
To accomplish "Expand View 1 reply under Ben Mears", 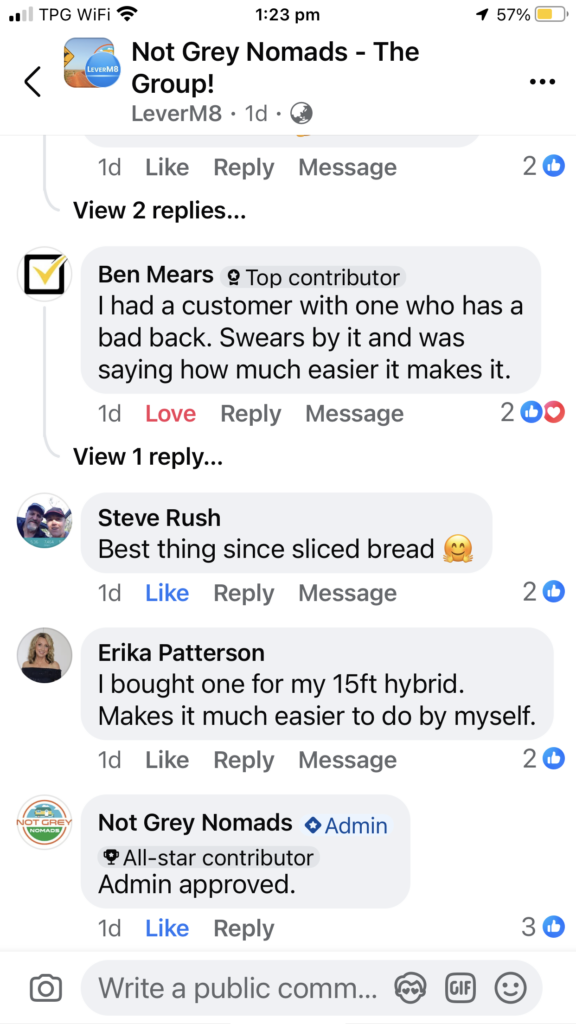I will tap(148, 456).
